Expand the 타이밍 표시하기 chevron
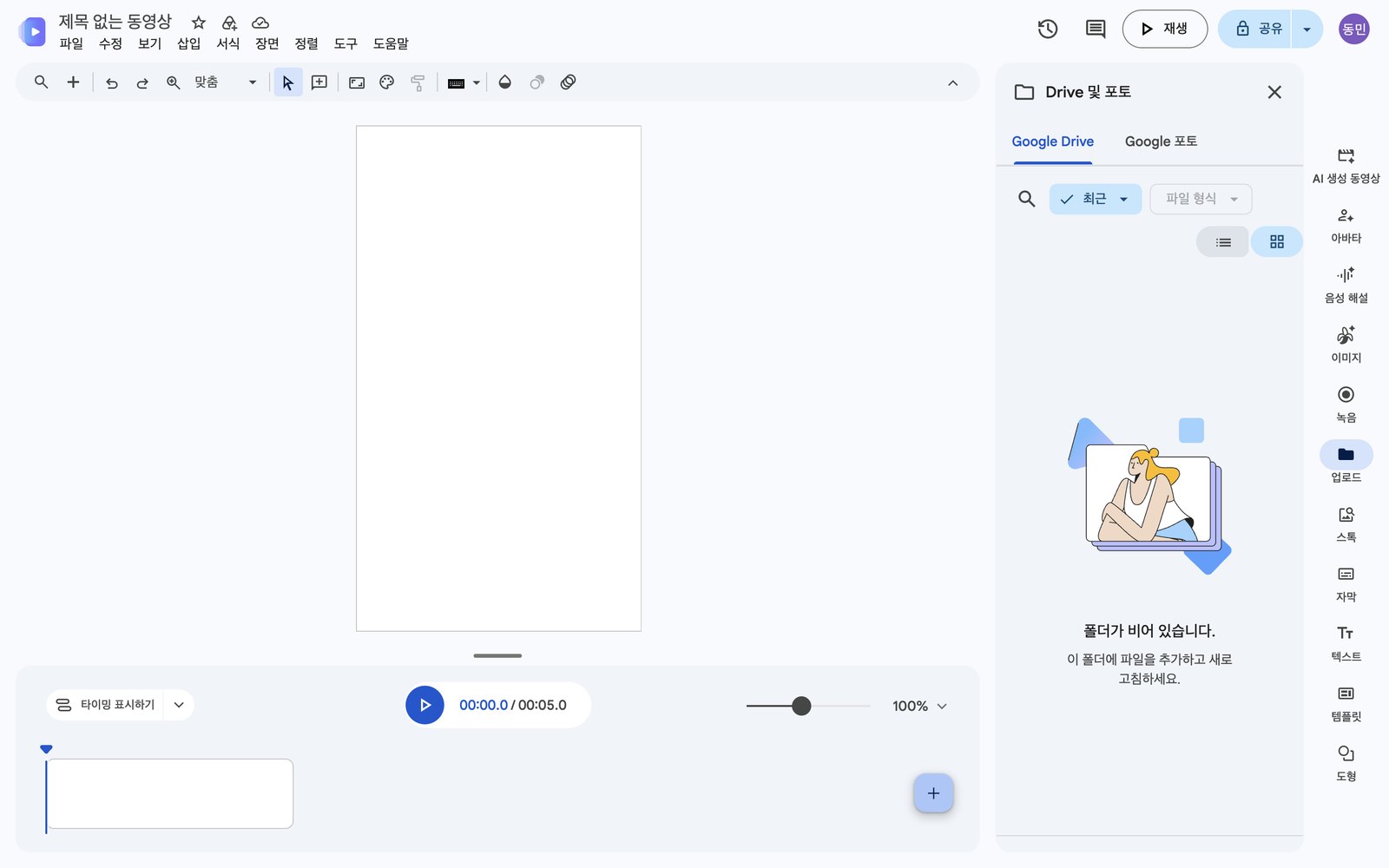1389x868 pixels. tap(179, 705)
